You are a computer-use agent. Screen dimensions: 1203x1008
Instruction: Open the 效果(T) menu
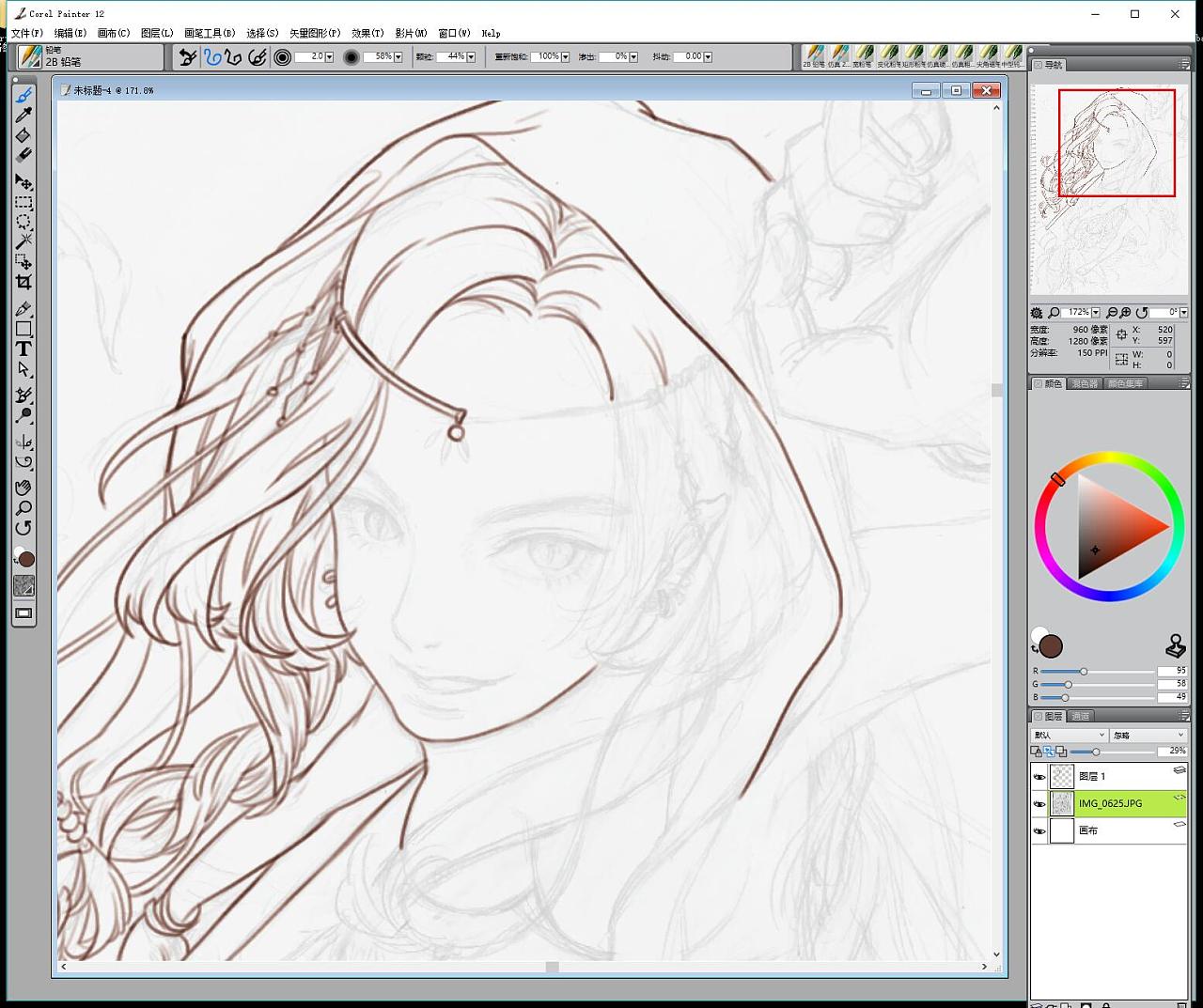(367, 33)
